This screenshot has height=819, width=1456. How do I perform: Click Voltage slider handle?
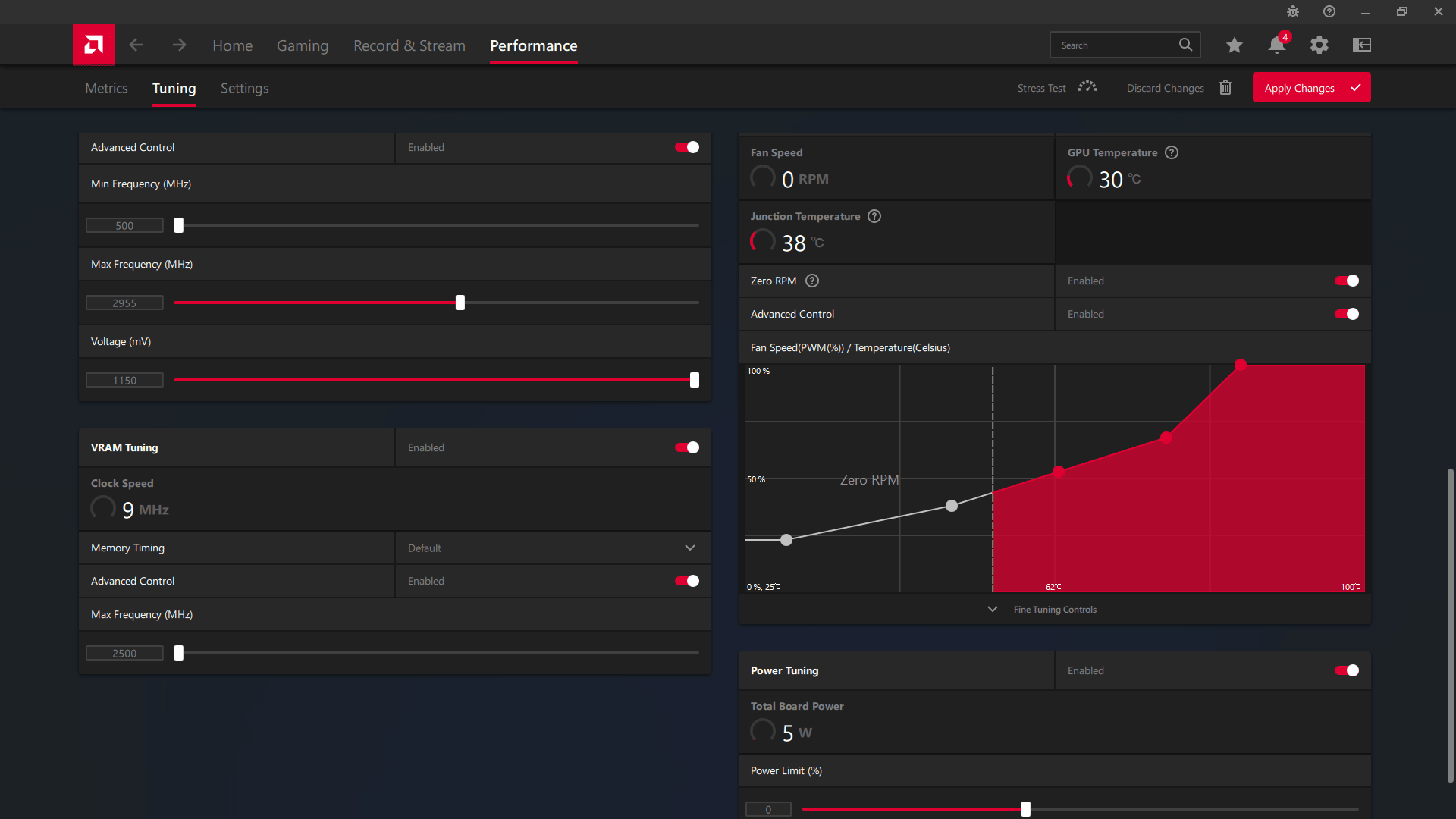pyautogui.click(x=694, y=380)
